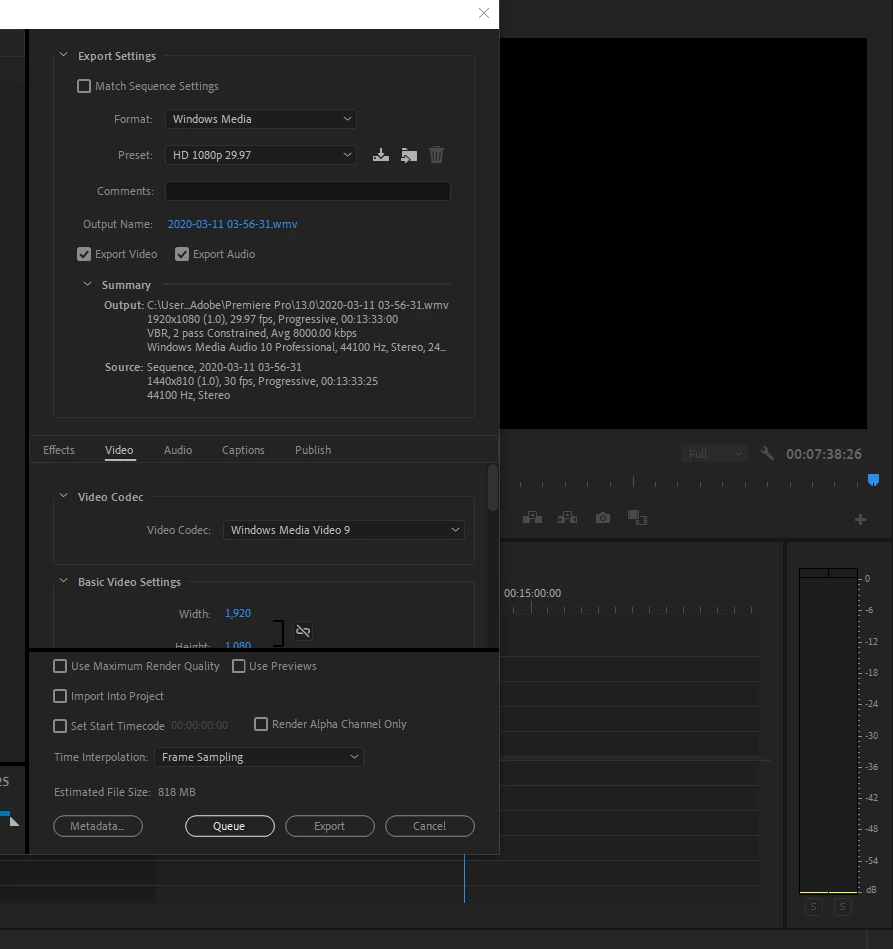Enable Match Sequence Settings checkbox

point(84,86)
